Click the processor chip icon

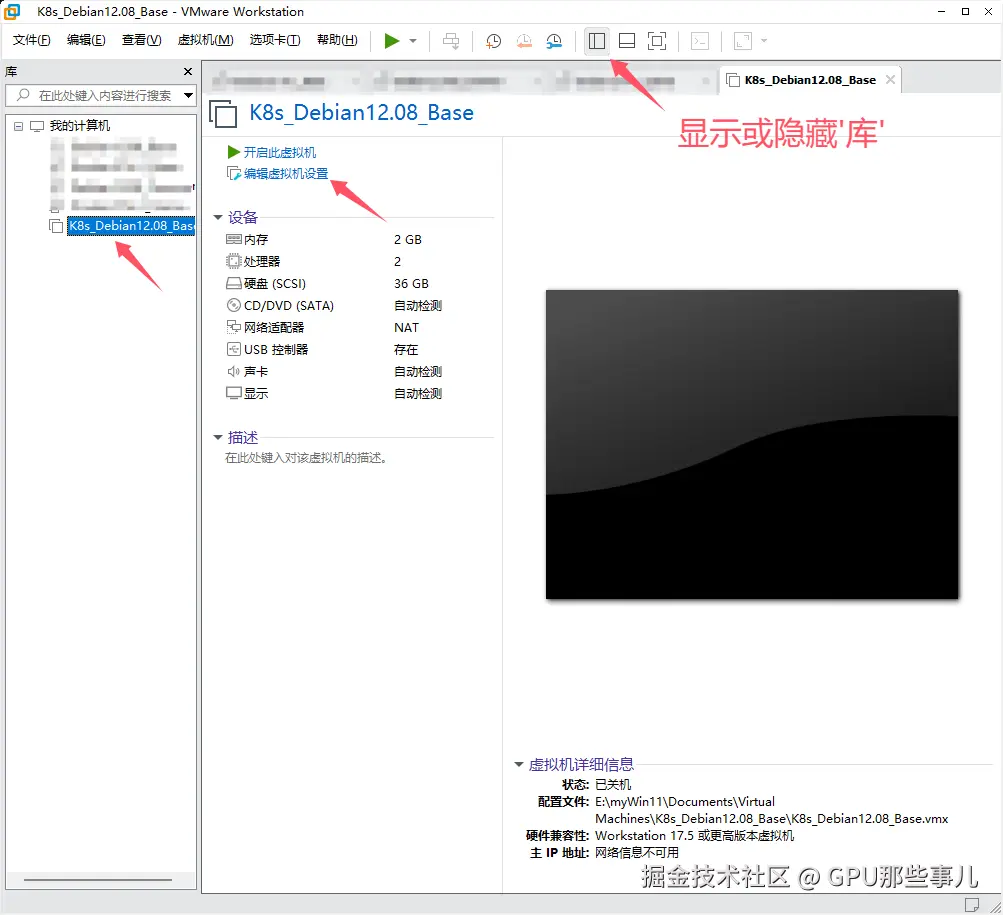tap(233, 261)
